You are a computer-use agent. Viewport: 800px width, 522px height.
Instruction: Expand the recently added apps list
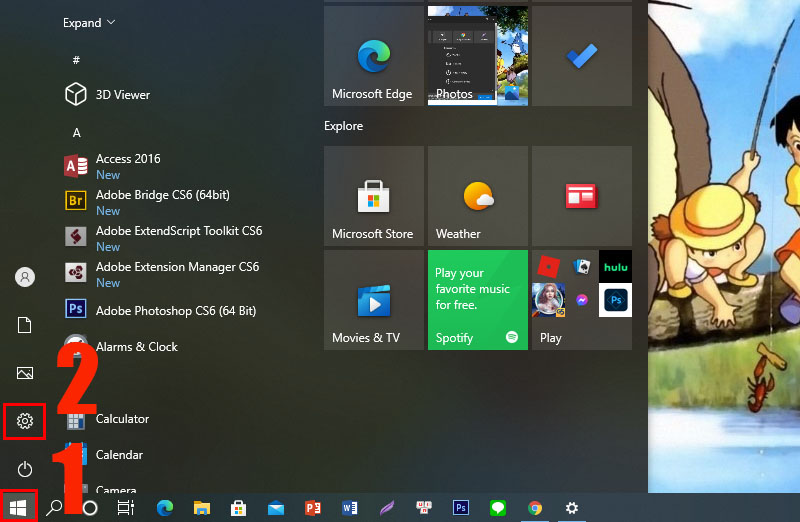(x=89, y=22)
